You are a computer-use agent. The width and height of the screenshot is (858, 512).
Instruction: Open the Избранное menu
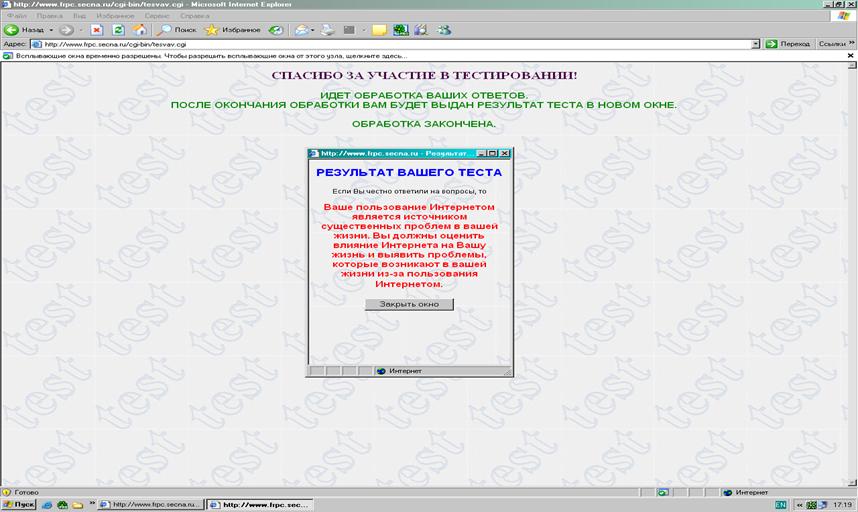pos(115,16)
